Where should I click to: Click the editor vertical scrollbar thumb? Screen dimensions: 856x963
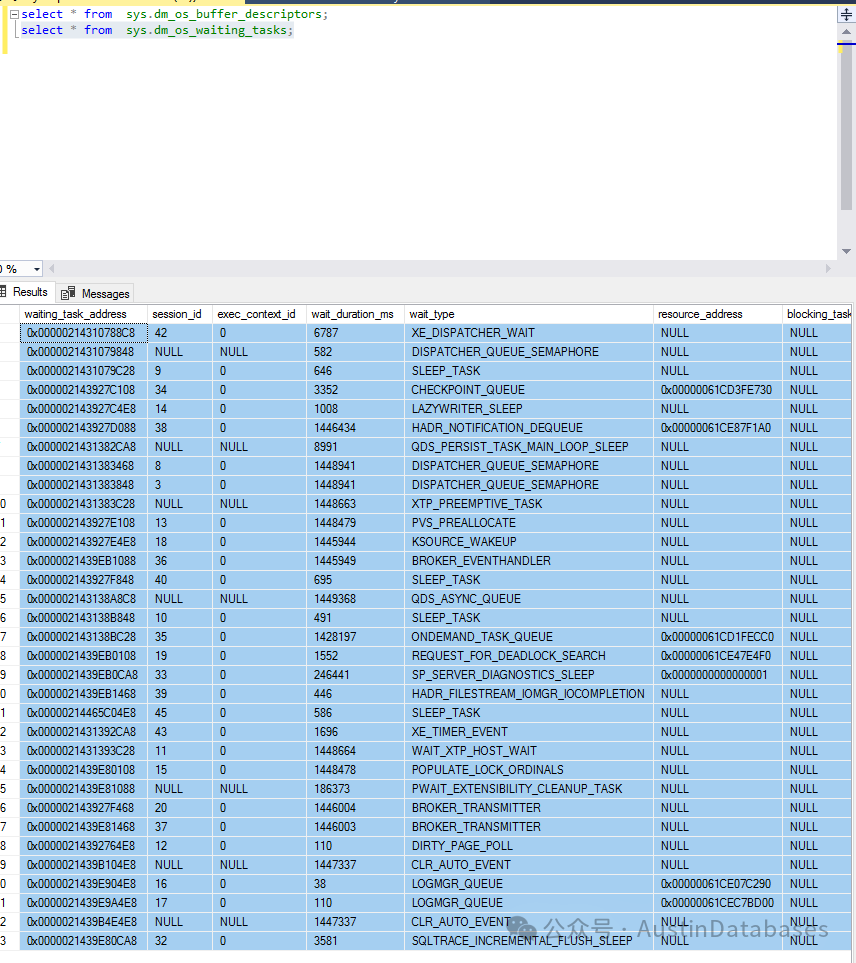846,126
